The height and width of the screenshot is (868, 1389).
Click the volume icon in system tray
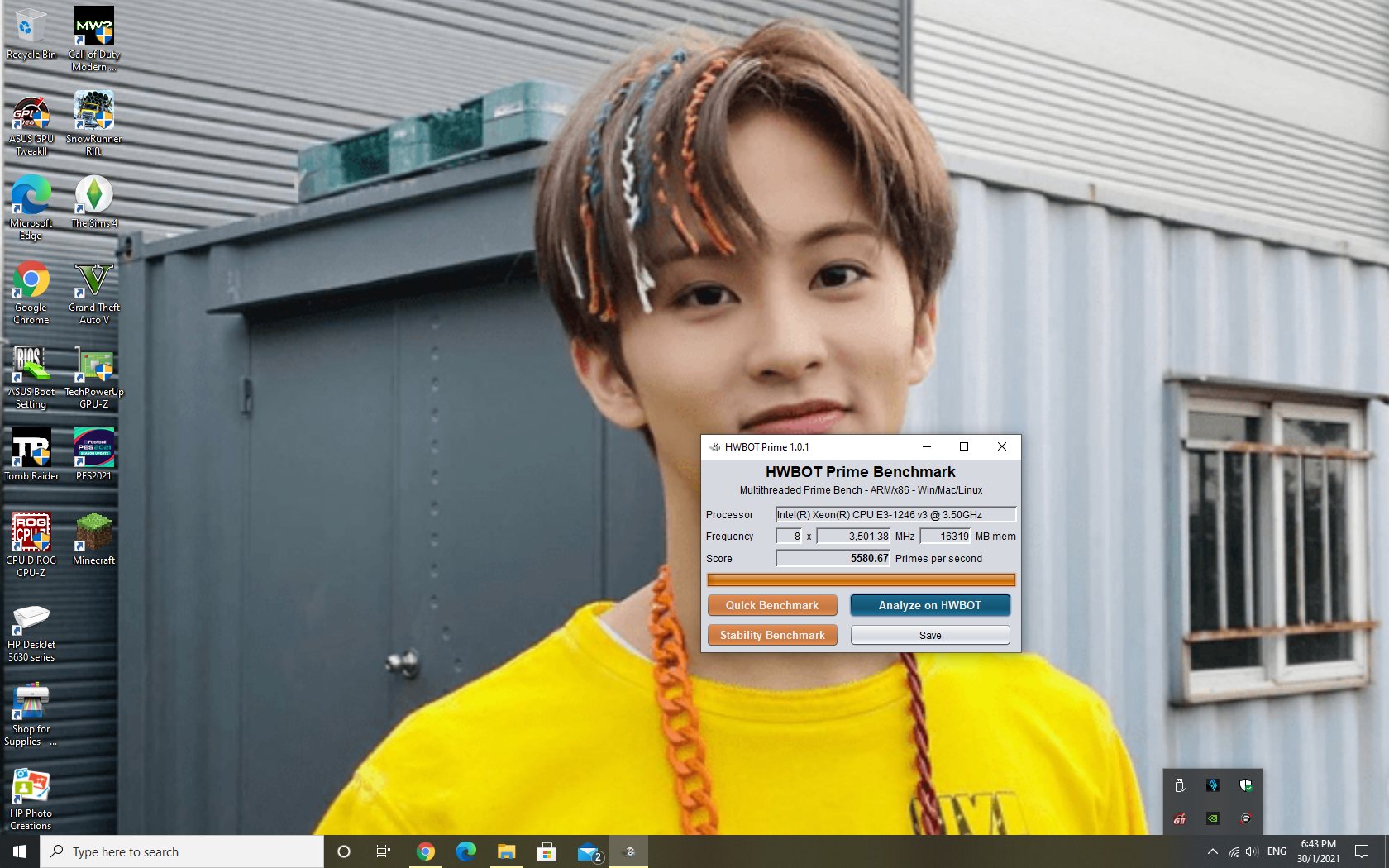(1252, 851)
